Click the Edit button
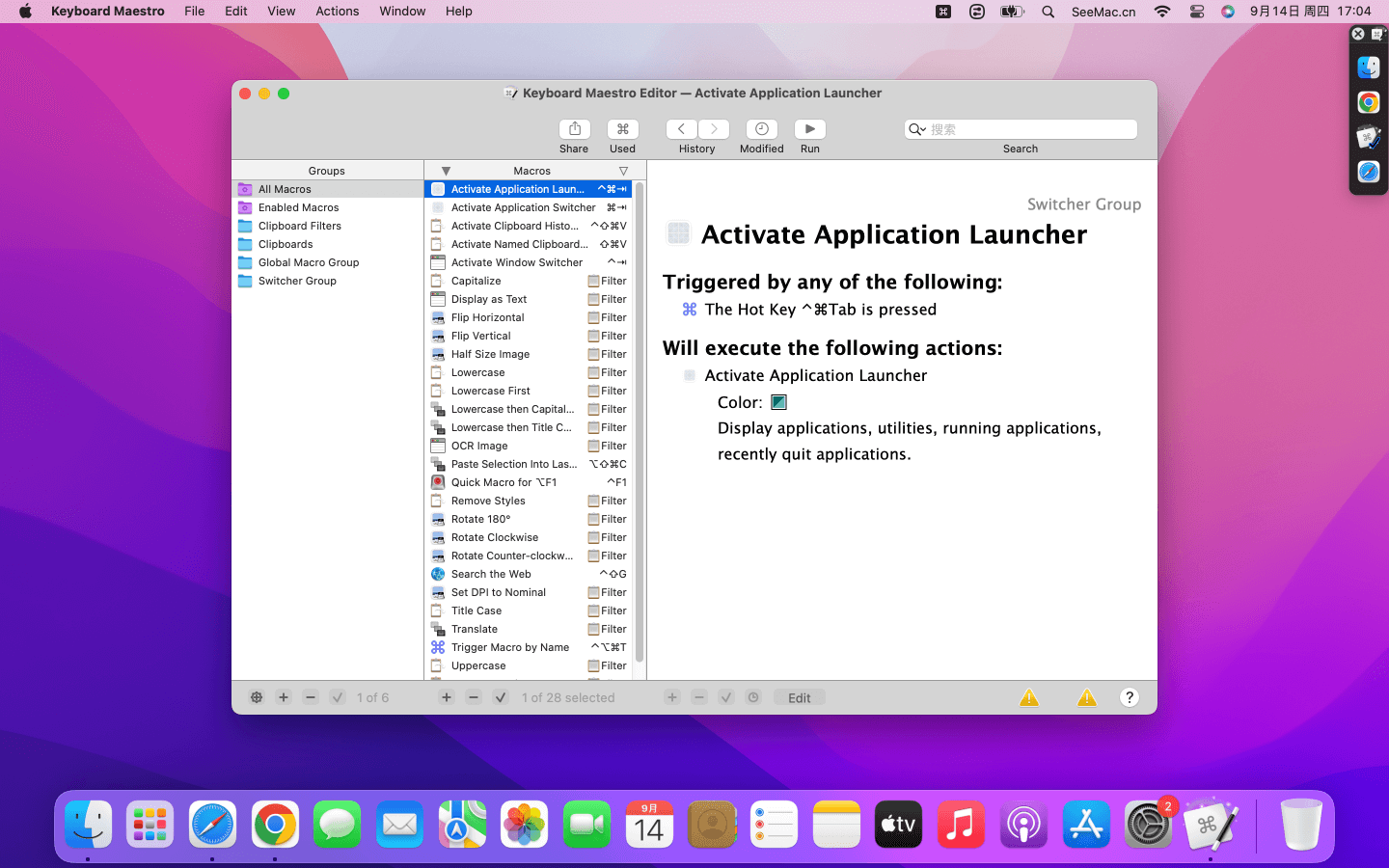 point(800,697)
